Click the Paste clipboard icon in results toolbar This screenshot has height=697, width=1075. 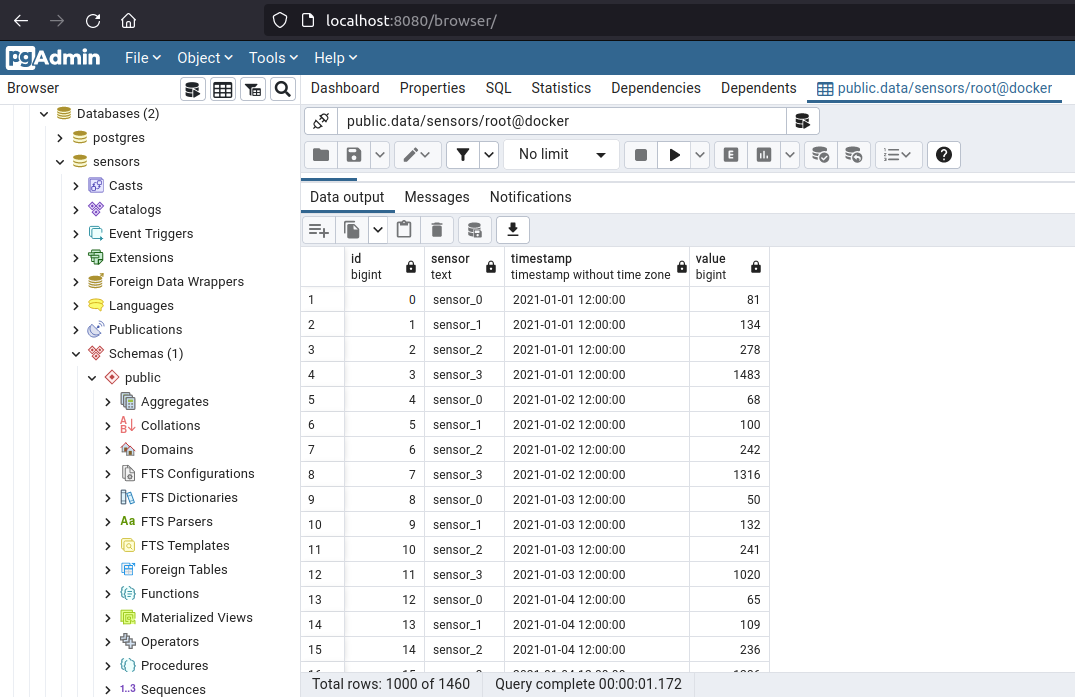pos(404,230)
